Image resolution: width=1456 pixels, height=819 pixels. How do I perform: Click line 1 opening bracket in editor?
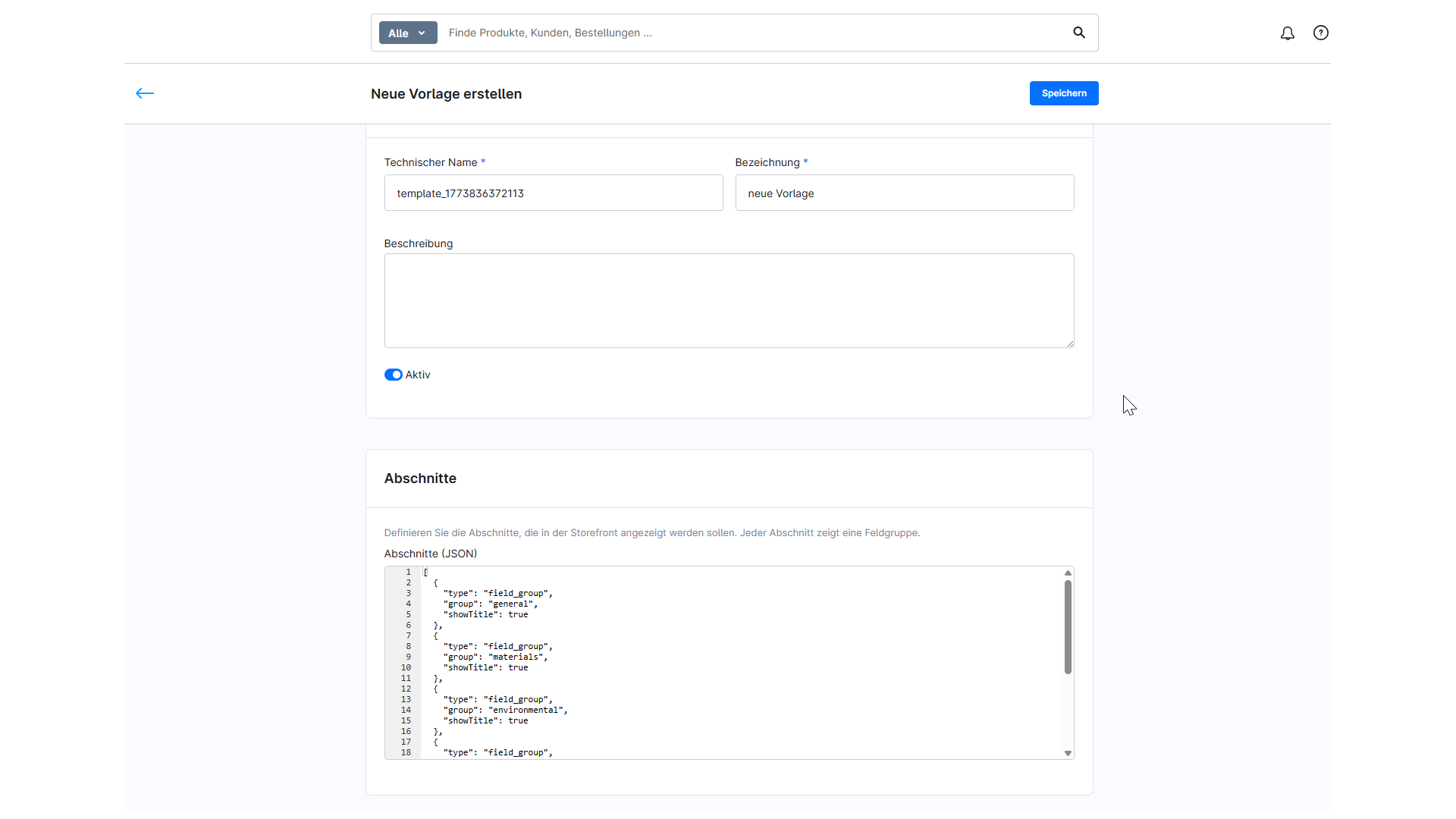425,573
